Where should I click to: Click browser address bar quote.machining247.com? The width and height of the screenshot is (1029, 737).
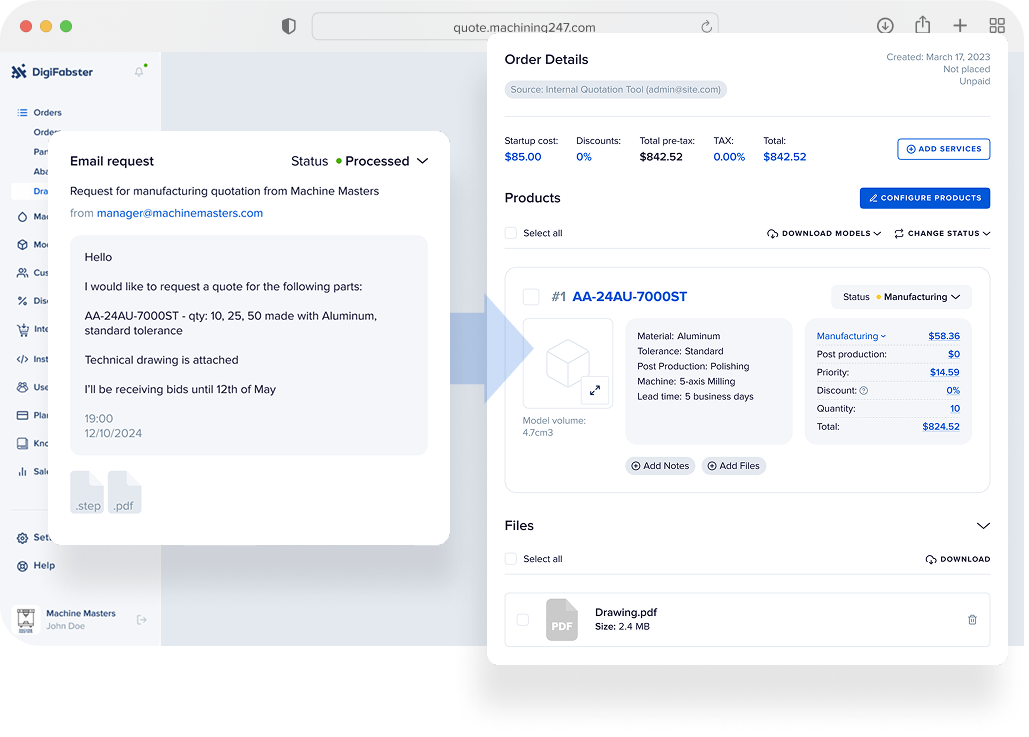(515, 27)
